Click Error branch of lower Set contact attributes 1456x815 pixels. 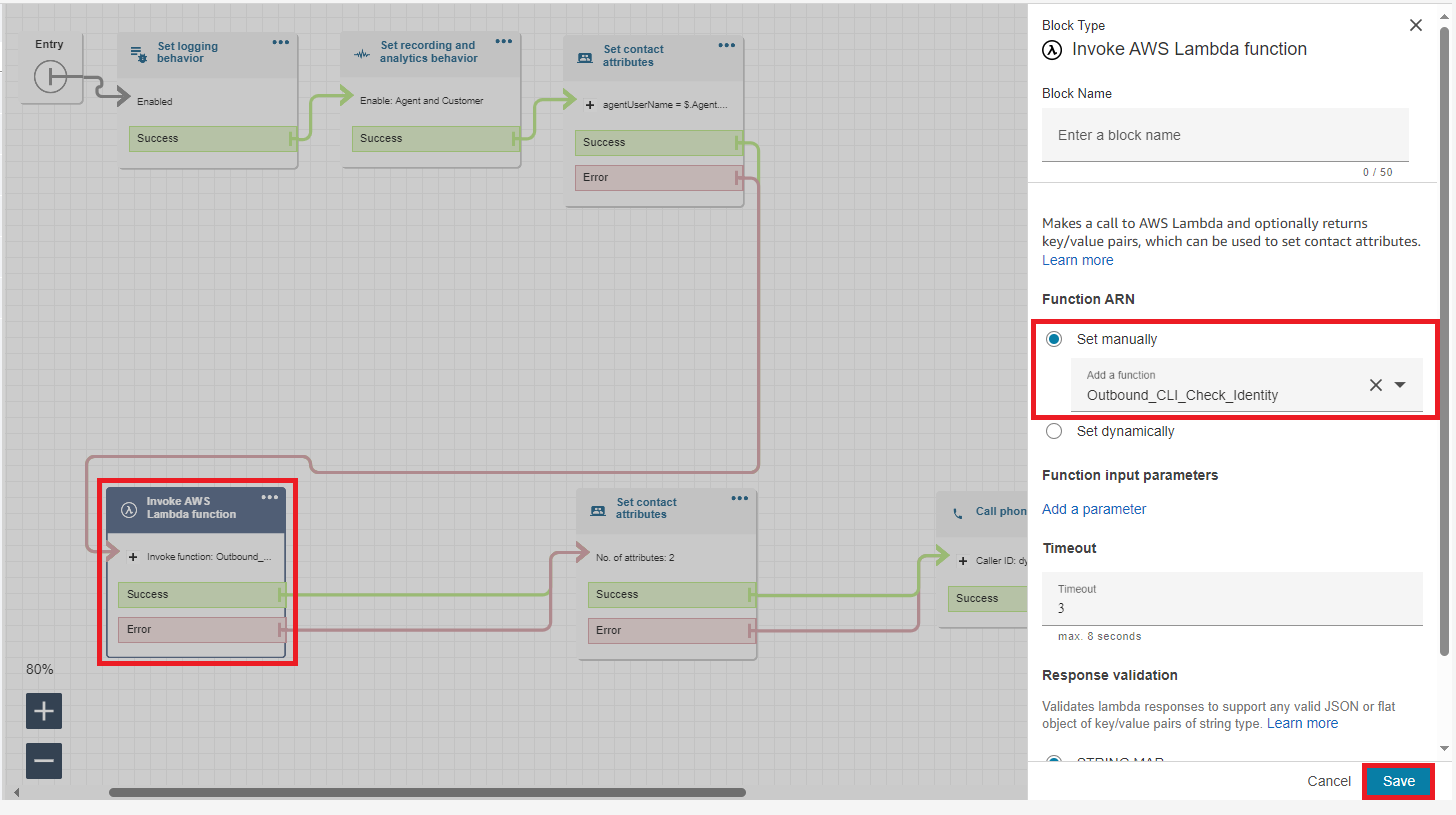point(670,630)
